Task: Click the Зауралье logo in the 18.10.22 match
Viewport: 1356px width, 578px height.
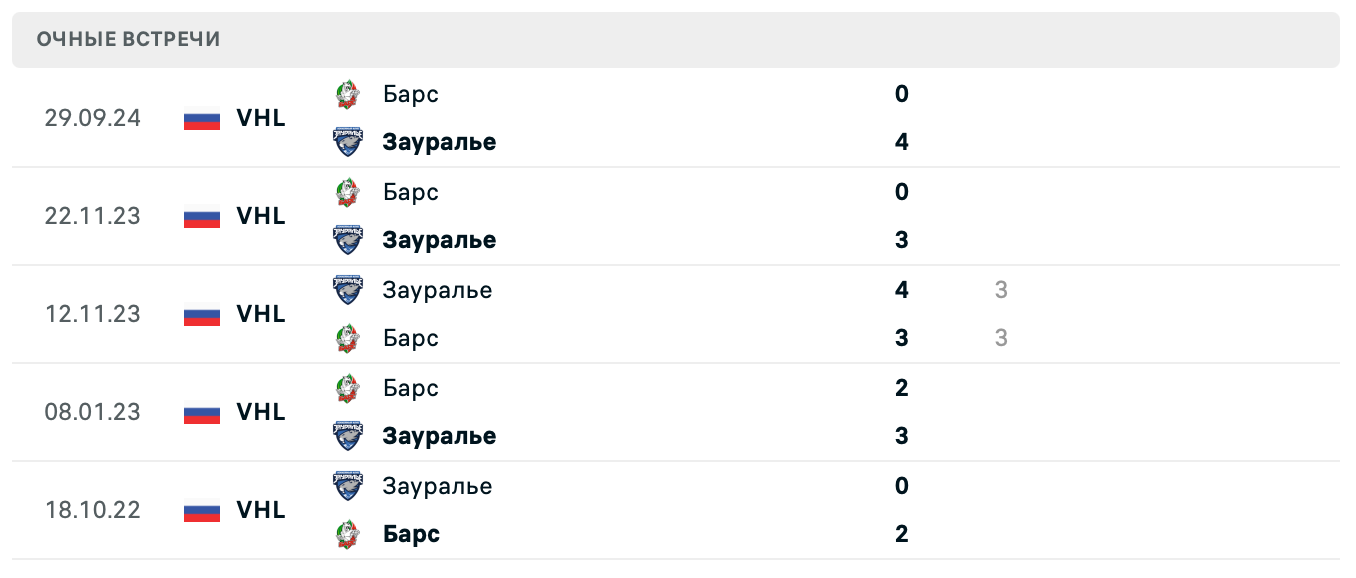Action: pyautogui.click(x=347, y=486)
